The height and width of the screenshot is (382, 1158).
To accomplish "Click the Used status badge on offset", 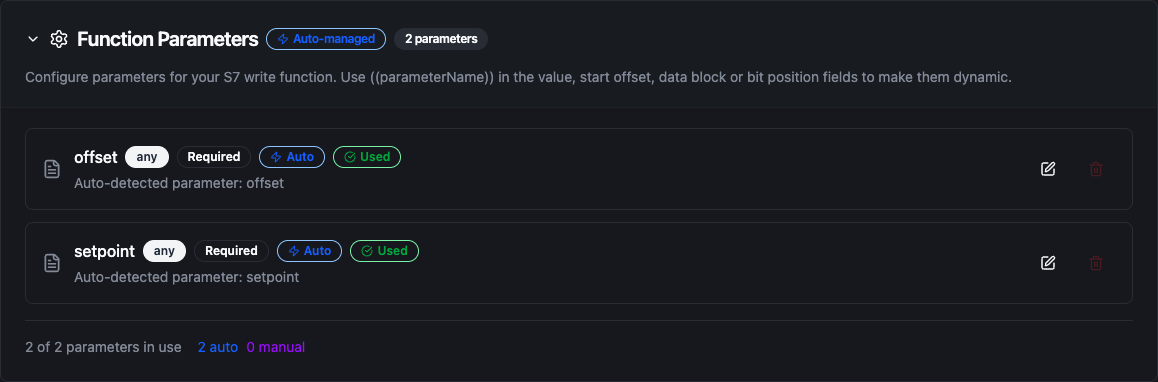I will point(367,157).
